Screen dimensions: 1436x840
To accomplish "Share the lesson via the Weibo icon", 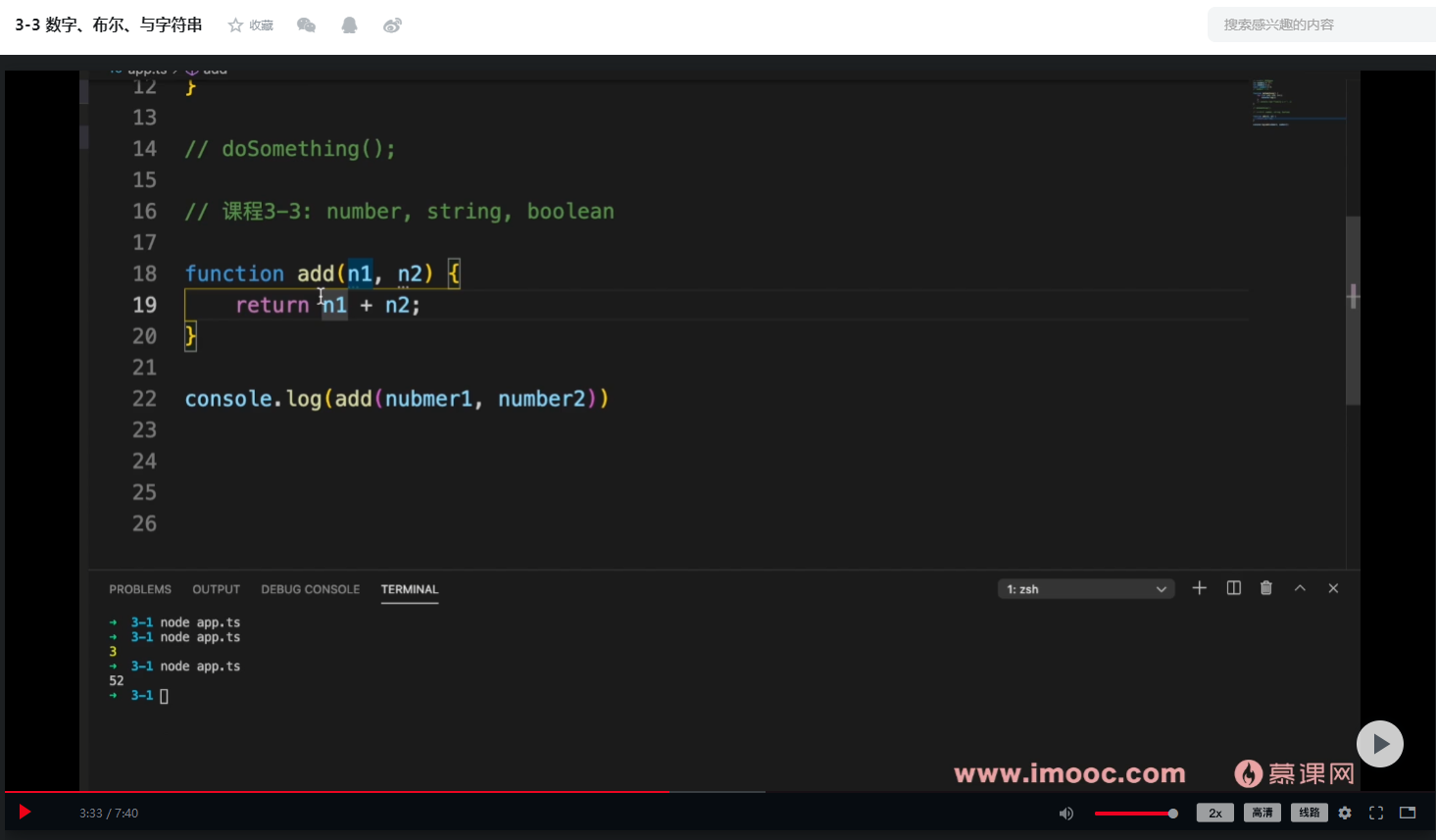I will coord(392,25).
